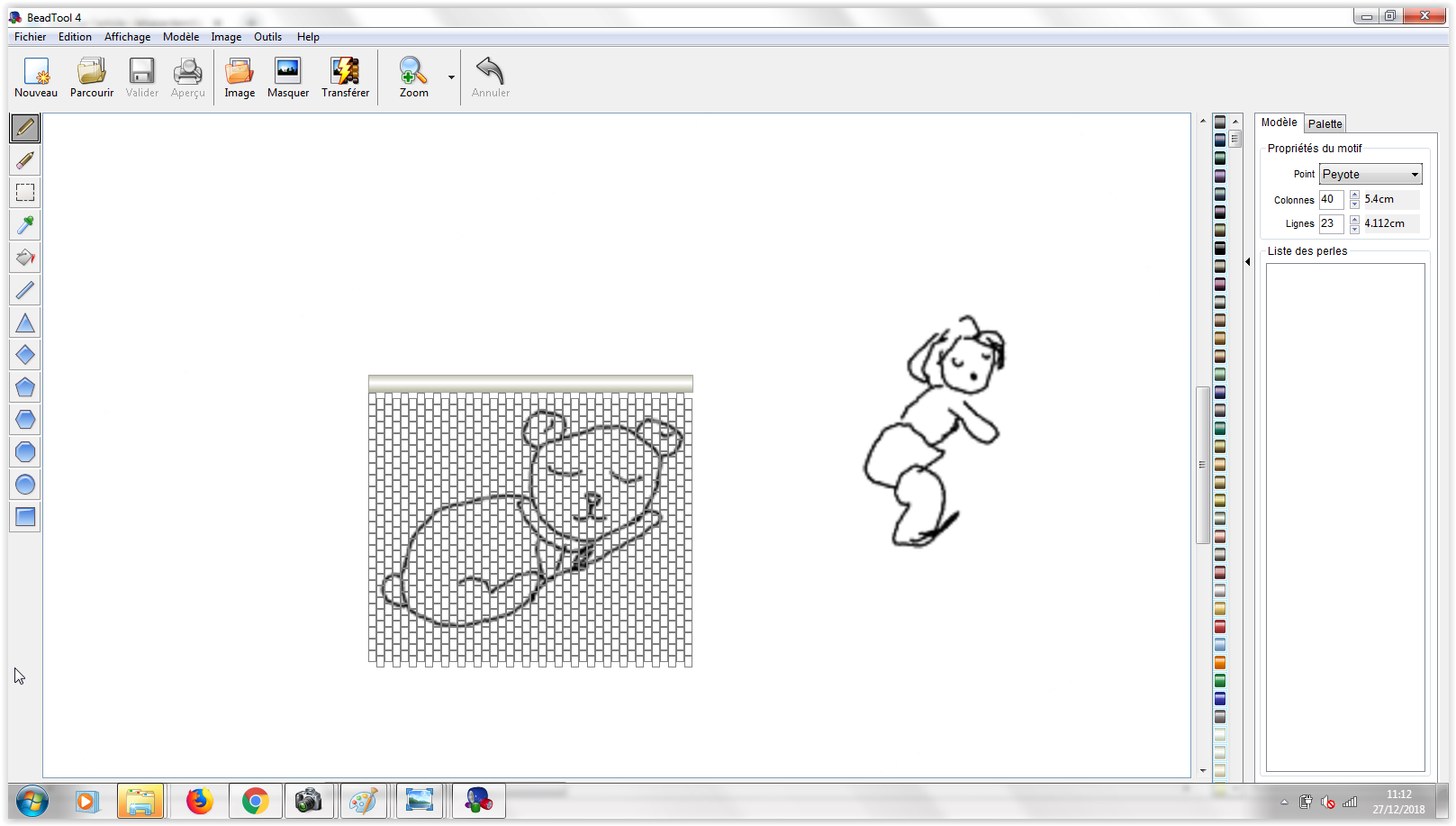
Task: Click Parcourir to browse files
Action: coord(92,77)
